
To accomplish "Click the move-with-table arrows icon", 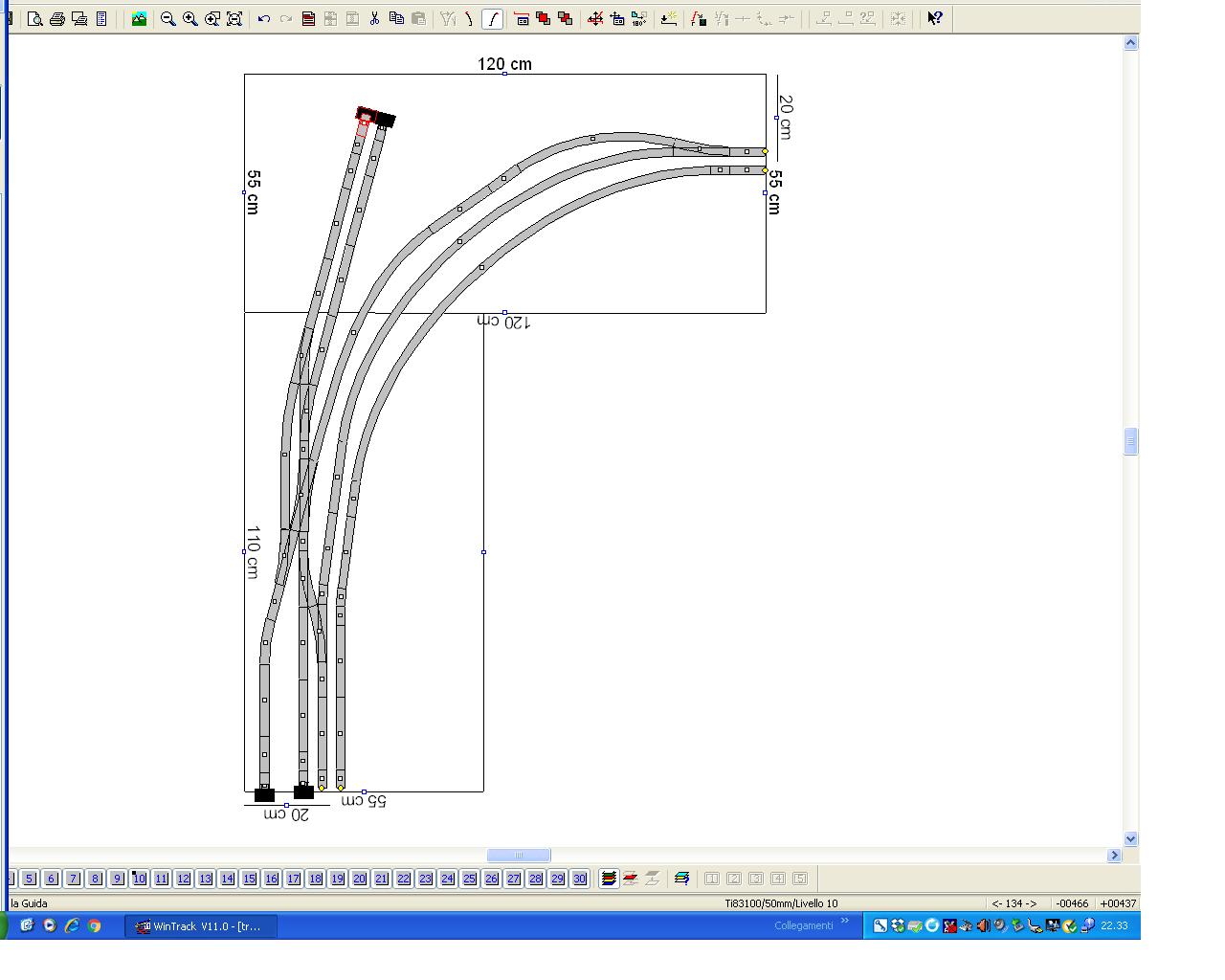I will (x=617, y=18).
